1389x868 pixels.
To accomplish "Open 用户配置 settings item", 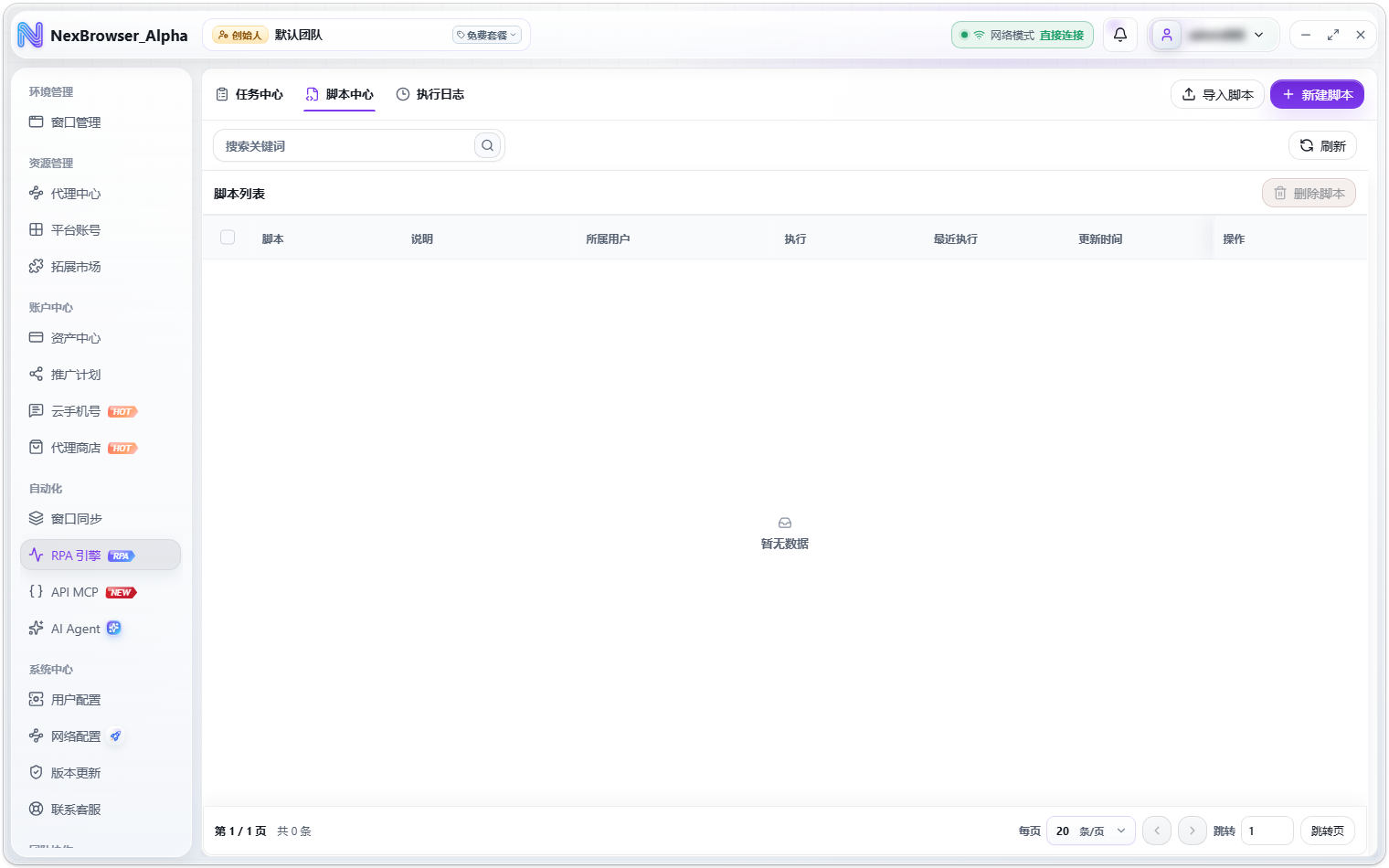I will pyautogui.click(x=101, y=700).
